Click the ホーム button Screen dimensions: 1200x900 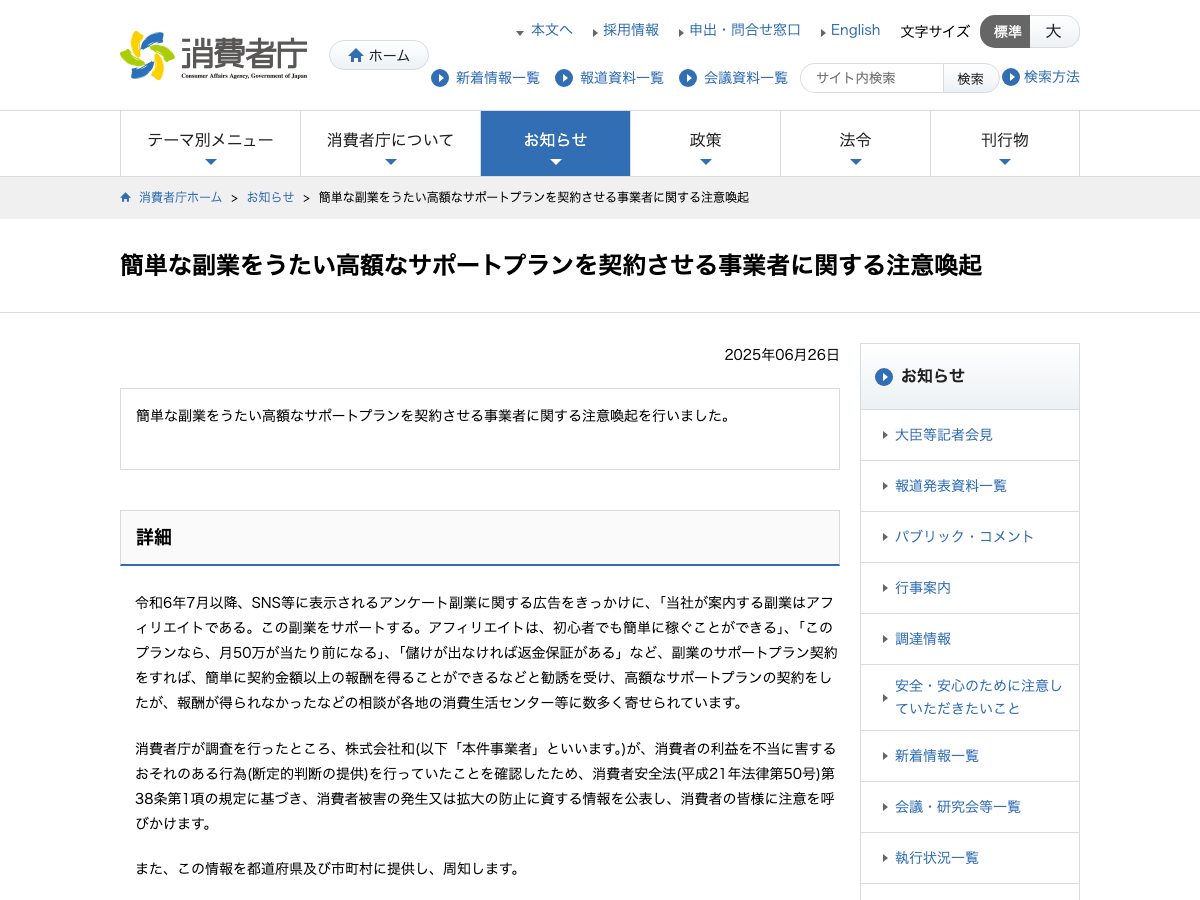(379, 55)
